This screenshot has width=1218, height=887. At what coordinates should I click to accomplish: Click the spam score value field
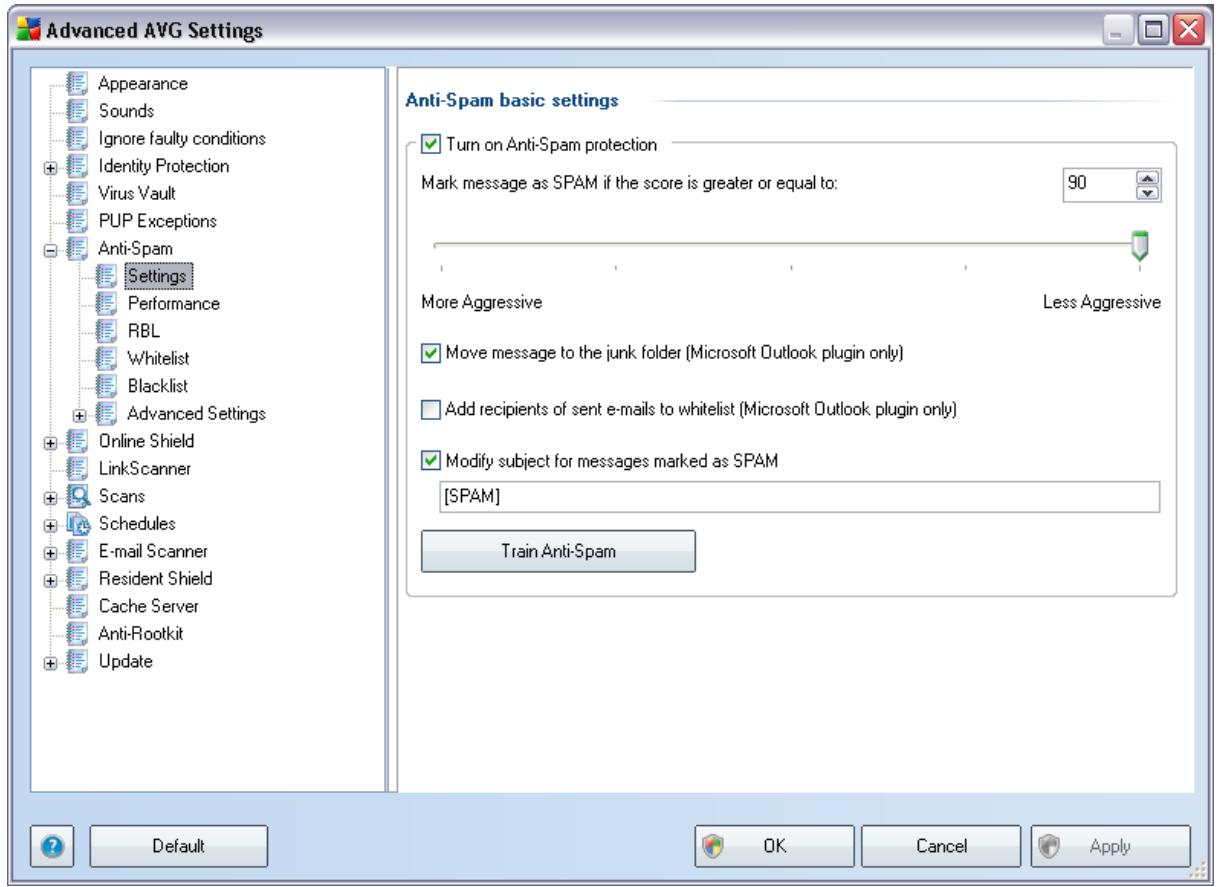(x=1100, y=185)
